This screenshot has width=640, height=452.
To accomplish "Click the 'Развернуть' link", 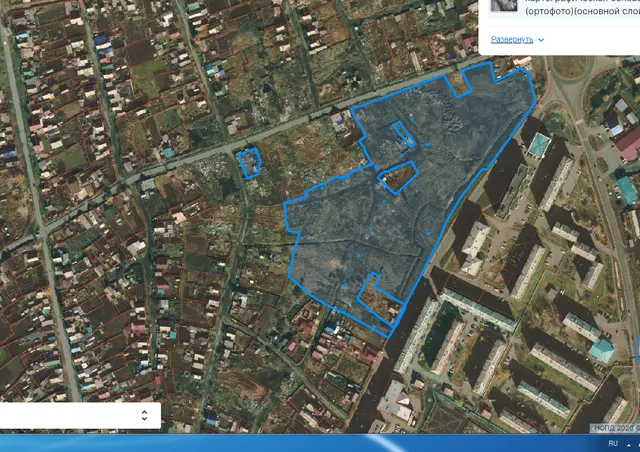I will pyautogui.click(x=512, y=40).
